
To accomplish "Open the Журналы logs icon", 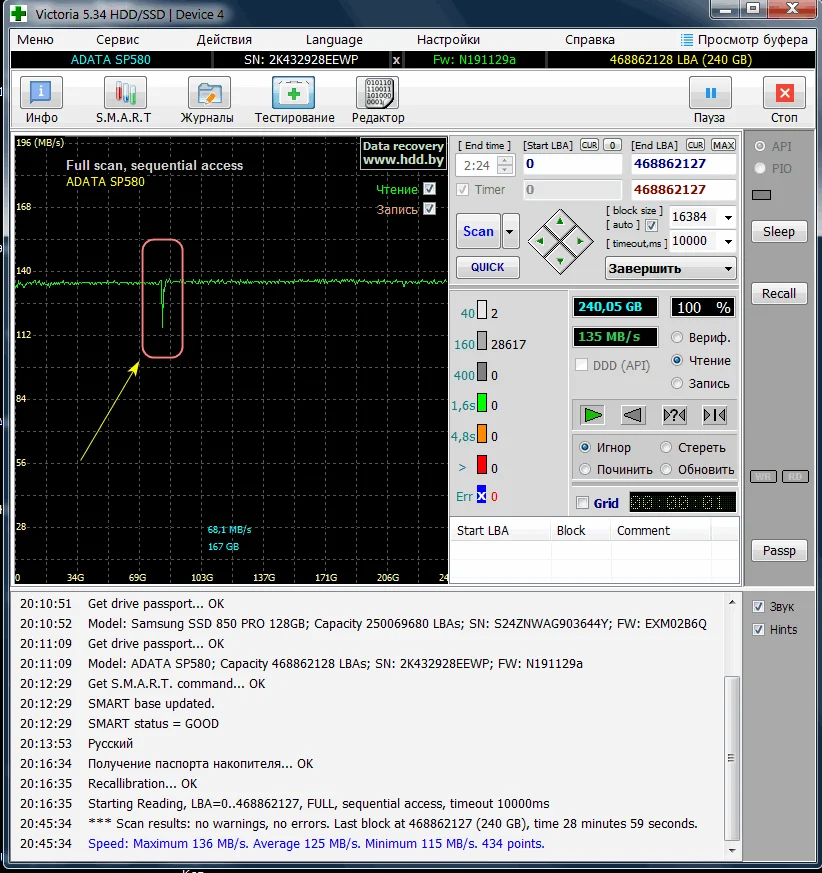I will pos(208,93).
